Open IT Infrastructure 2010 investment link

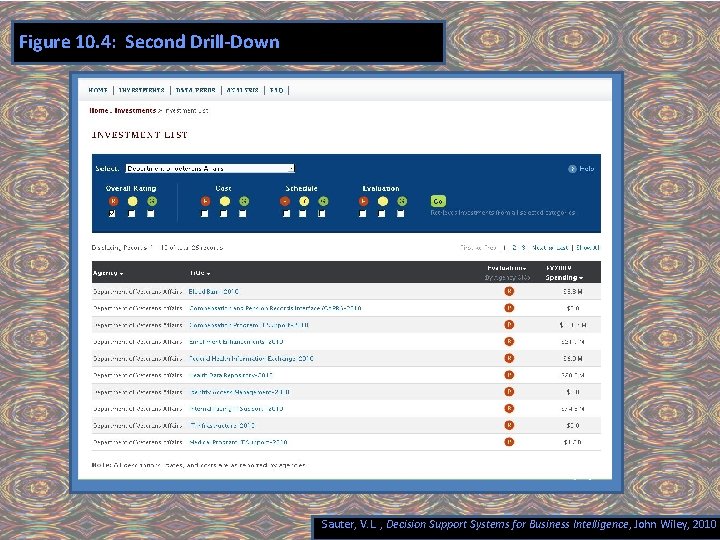[222, 426]
